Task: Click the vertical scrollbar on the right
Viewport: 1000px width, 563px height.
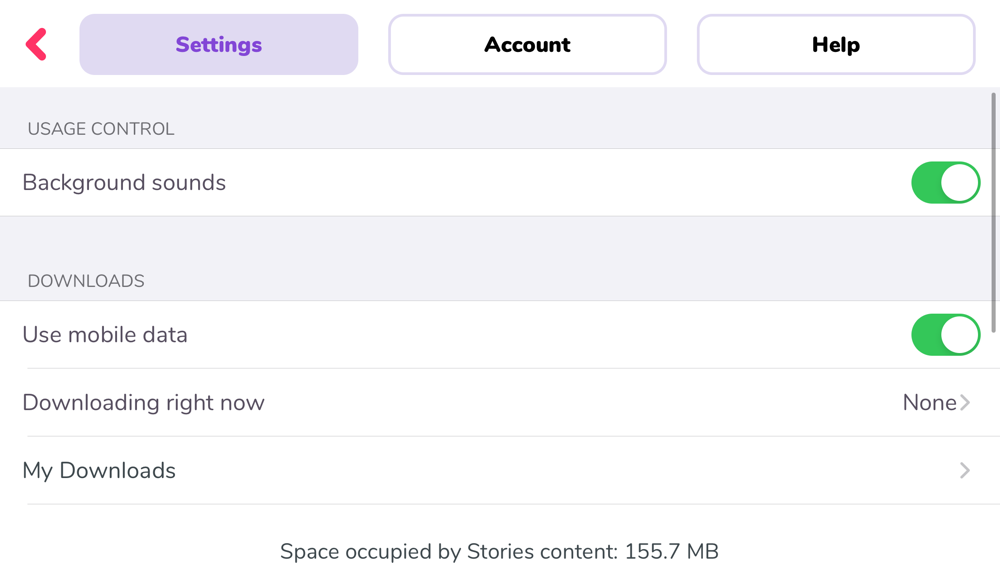Action: (993, 210)
